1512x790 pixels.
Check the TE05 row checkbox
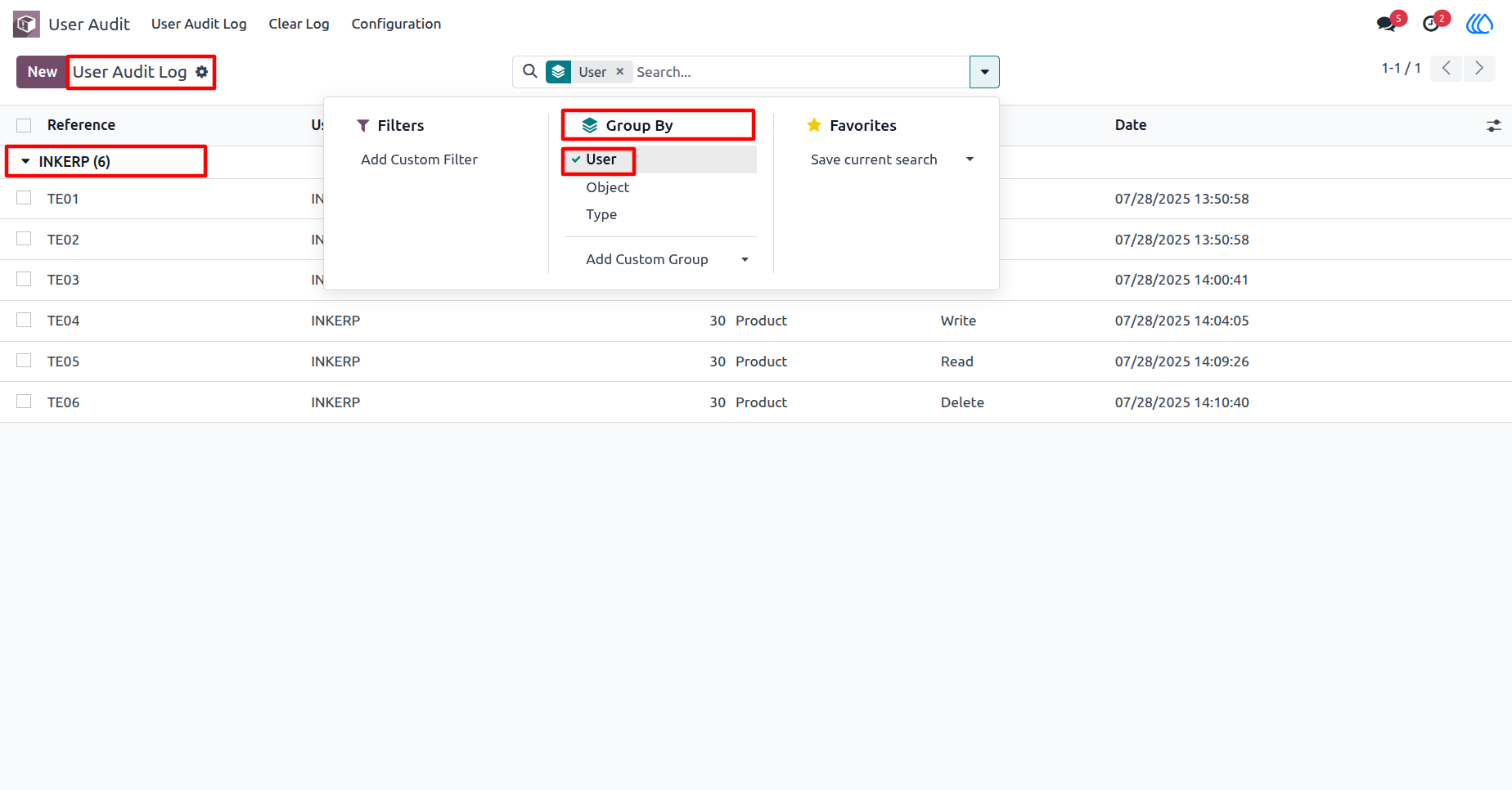click(x=24, y=361)
